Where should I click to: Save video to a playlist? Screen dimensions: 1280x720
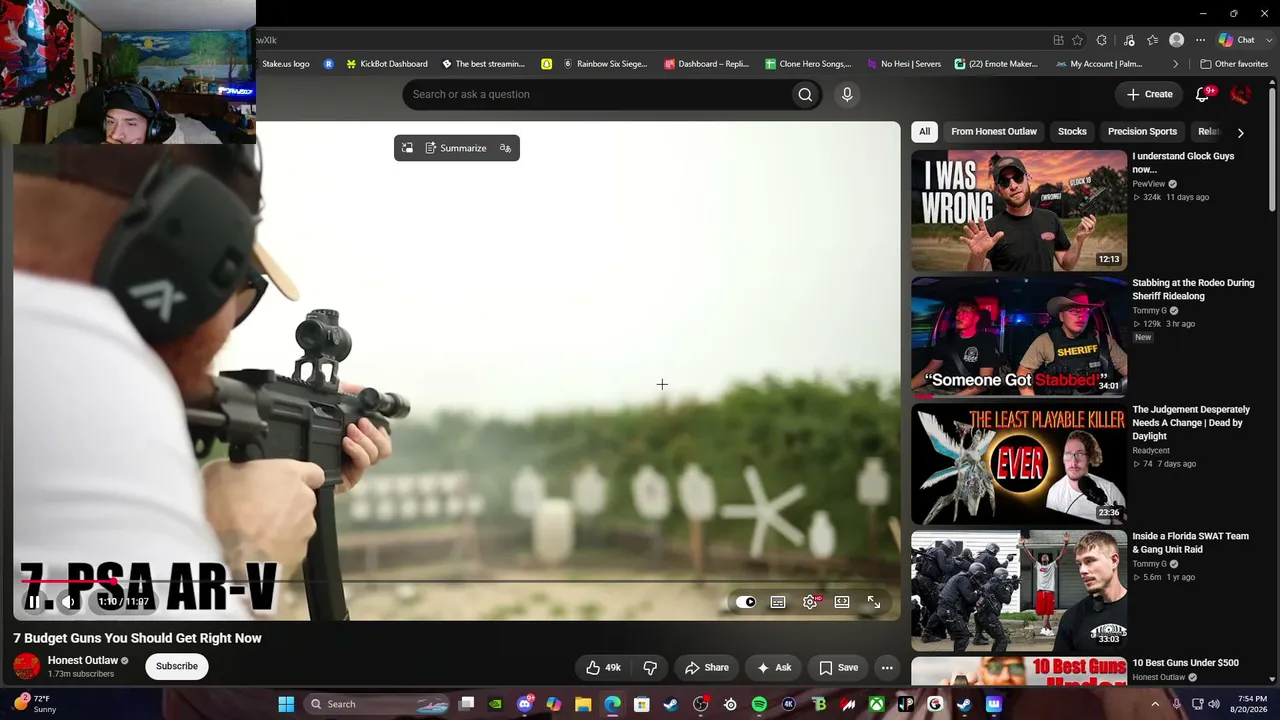(838, 668)
